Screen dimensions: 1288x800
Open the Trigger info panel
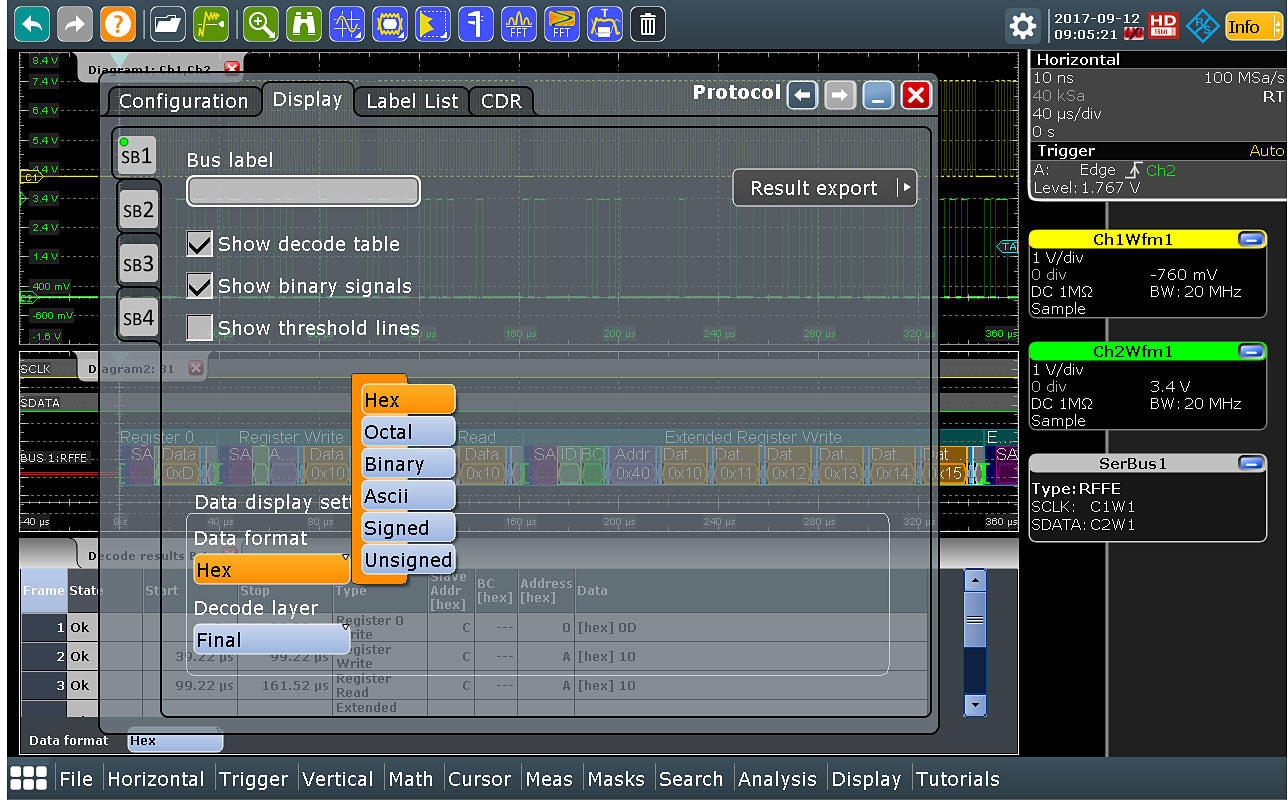click(x=1158, y=169)
